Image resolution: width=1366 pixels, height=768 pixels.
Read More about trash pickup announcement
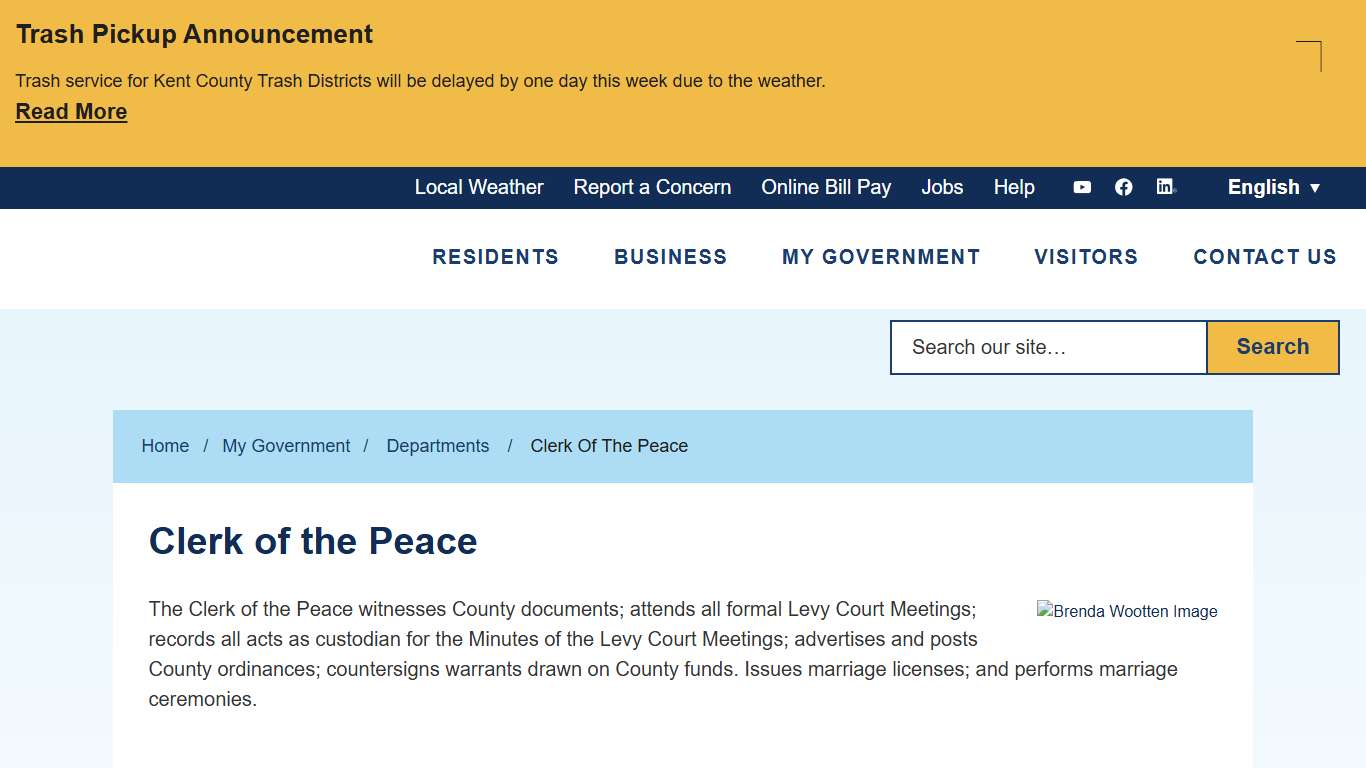coord(71,111)
